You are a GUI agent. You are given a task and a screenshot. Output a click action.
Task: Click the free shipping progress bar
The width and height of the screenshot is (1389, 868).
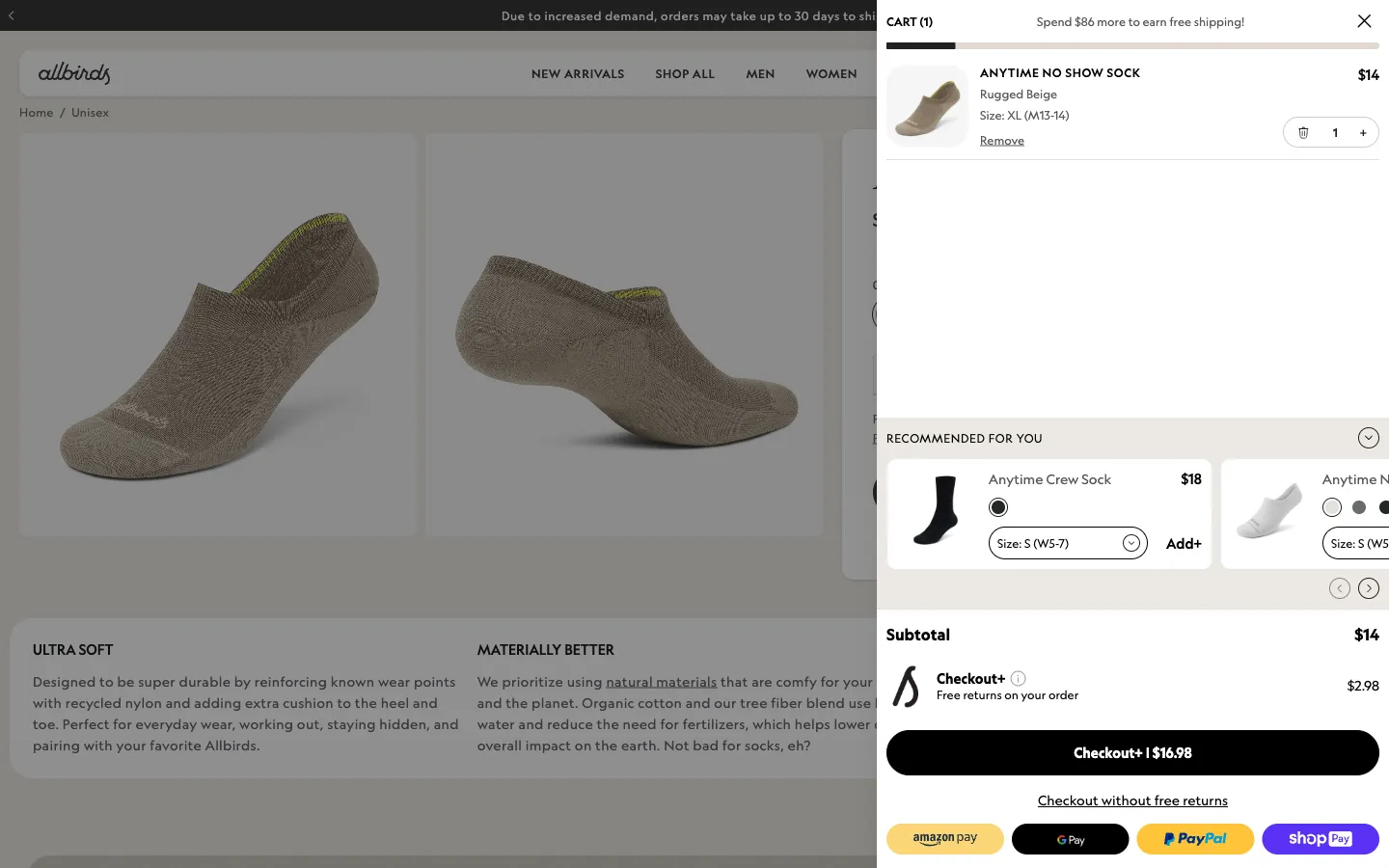[1132, 45]
